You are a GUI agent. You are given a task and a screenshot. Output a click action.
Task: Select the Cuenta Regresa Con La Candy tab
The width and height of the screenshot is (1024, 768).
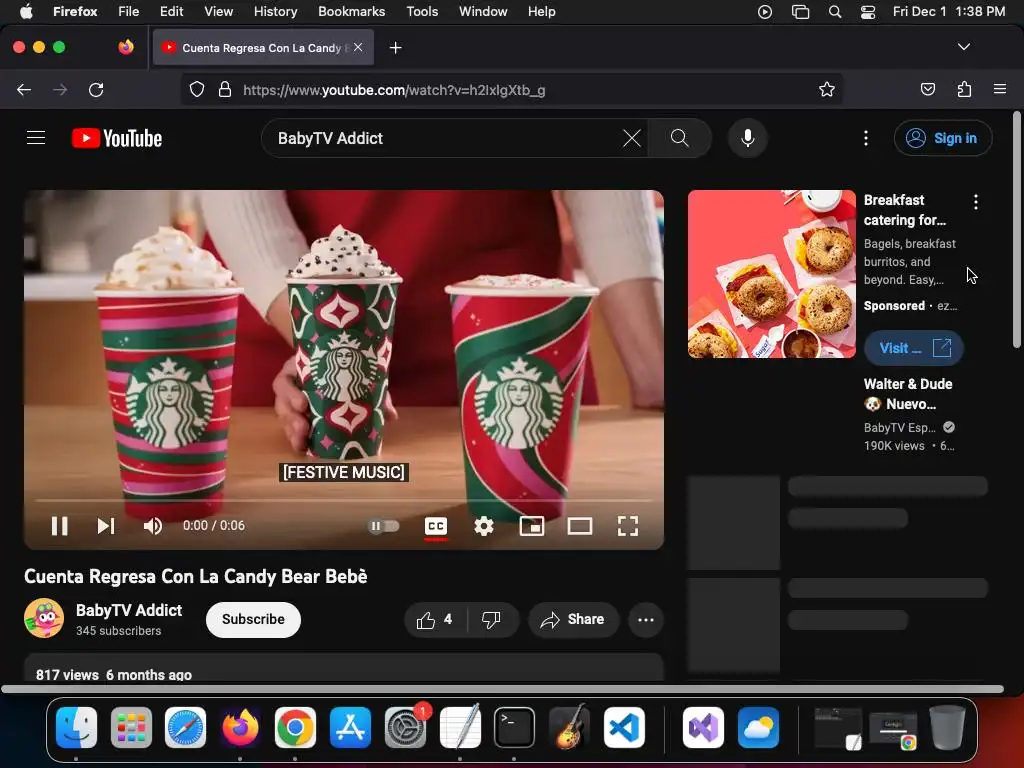coord(263,47)
